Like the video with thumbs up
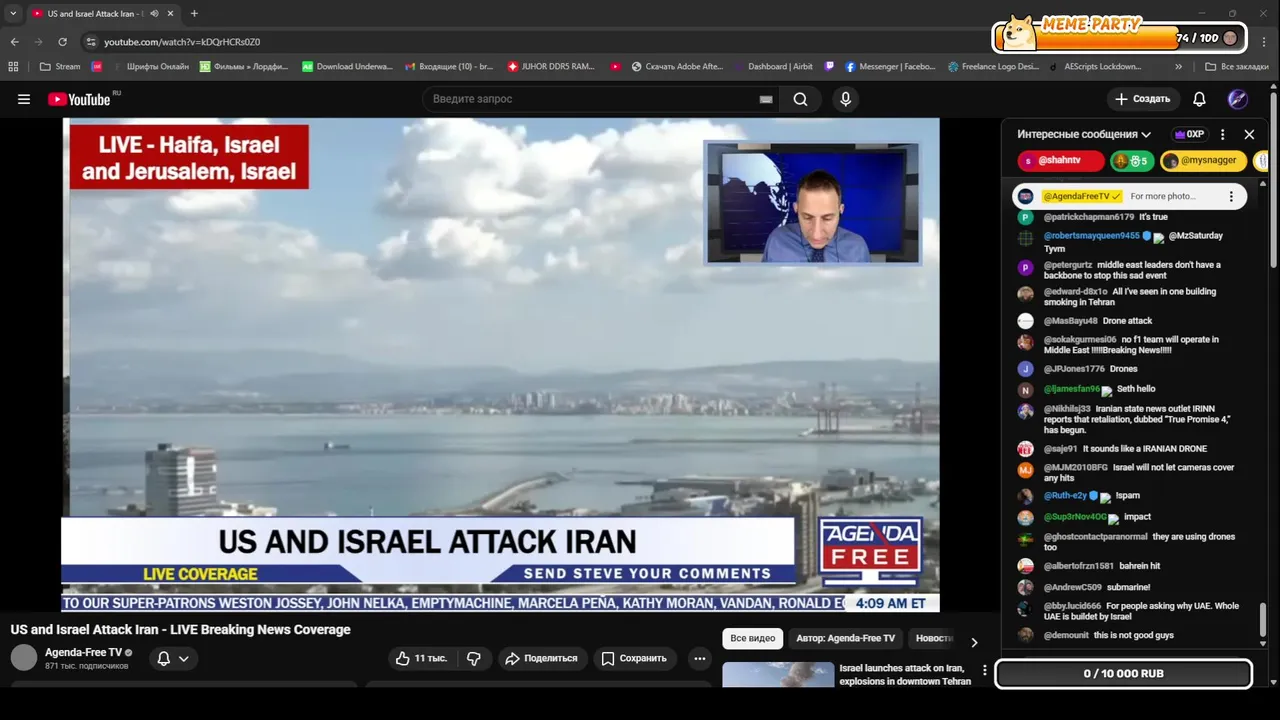 (x=420, y=658)
